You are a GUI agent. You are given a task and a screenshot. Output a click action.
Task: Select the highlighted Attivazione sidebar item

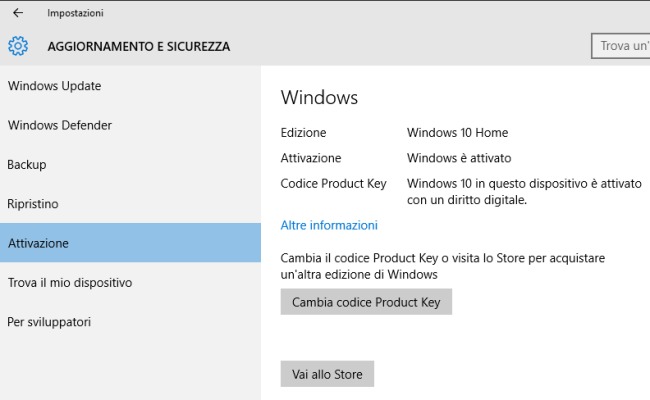39,243
